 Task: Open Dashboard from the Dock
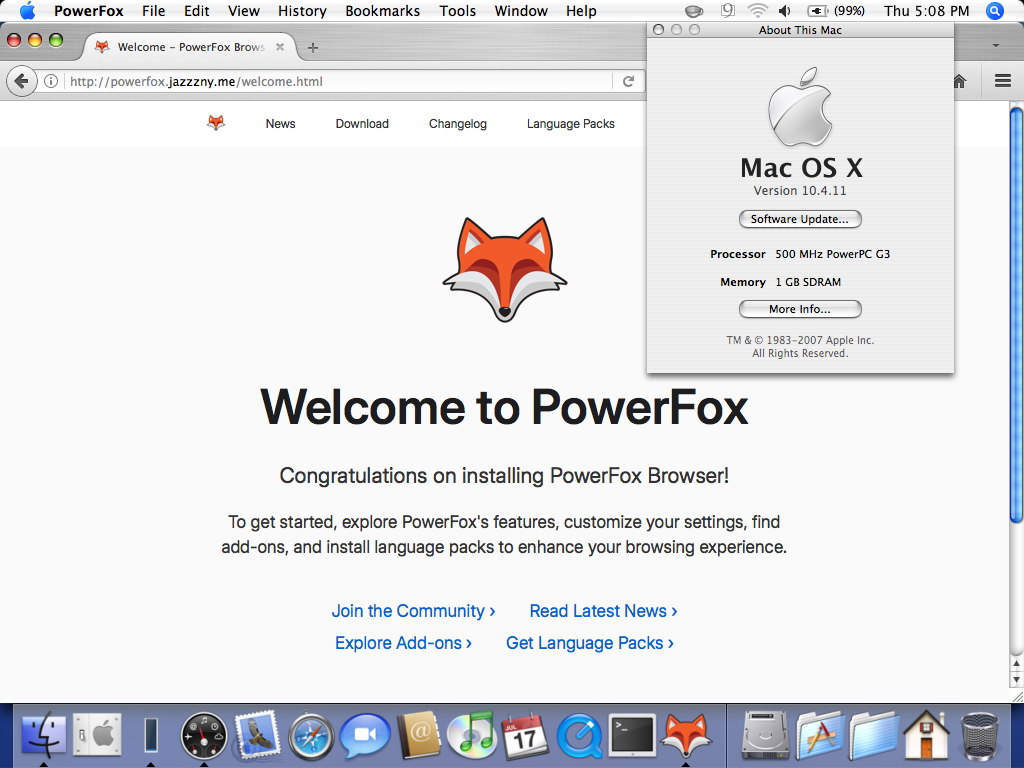point(204,736)
